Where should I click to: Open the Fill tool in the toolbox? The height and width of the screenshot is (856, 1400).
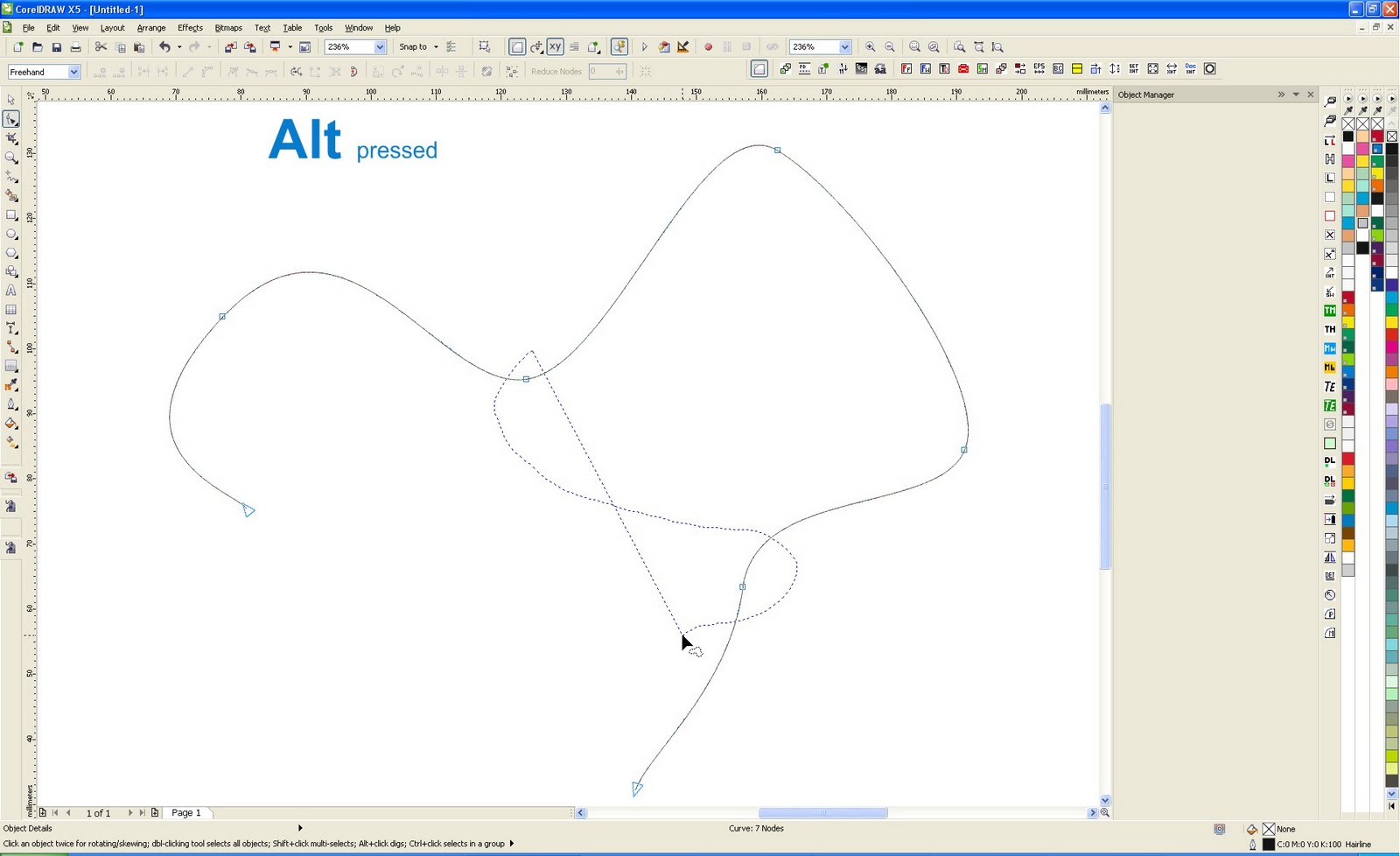11,424
